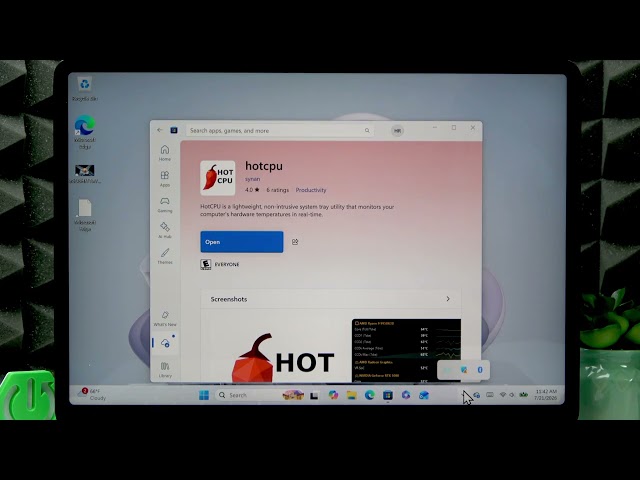
Task: Open Themes in Store sidebar
Action: (165, 256)
